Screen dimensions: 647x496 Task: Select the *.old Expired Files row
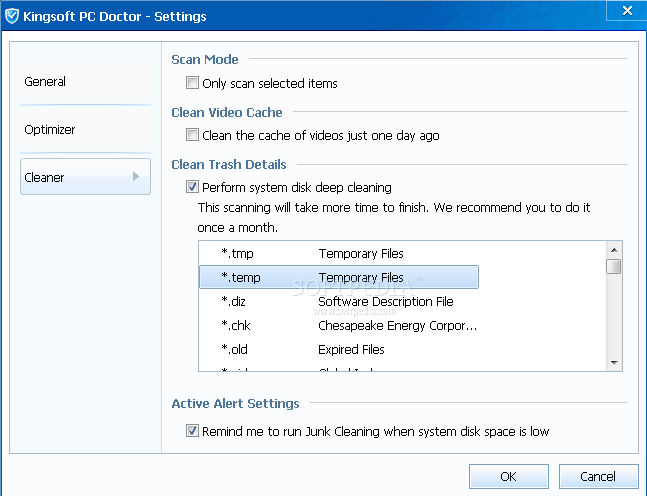(339, 350)
